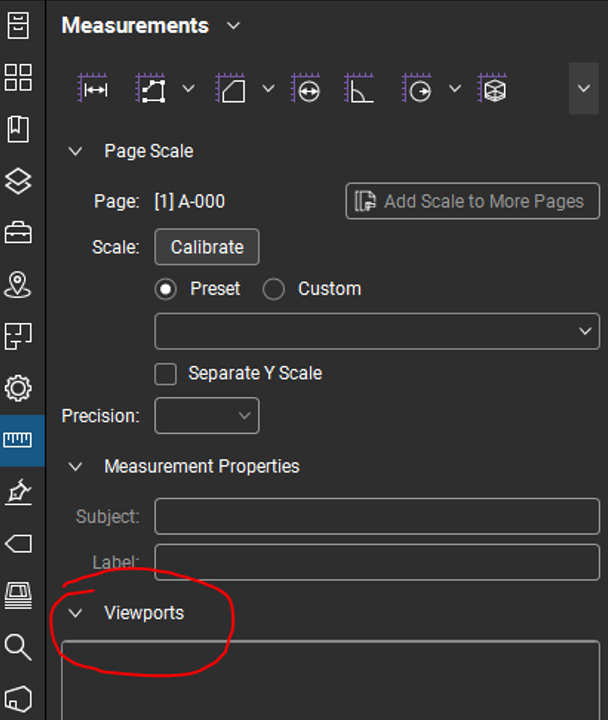Open the Precision dropdown
This screenshot has width=608, height=720.
[206, 415]
